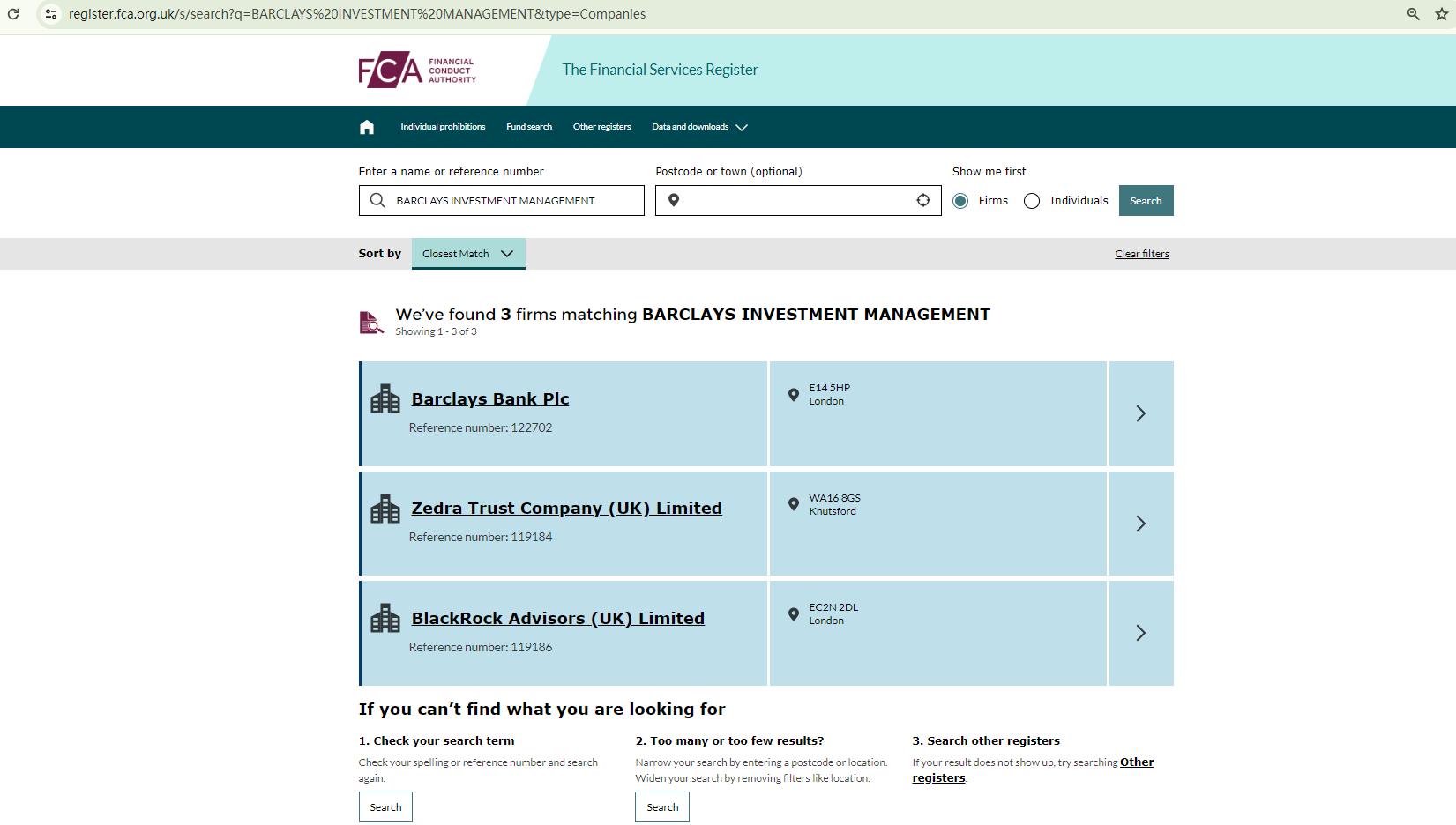Click The Financial Services Register title
Viewport: 1456px width, 825px height.
point(661,70)
